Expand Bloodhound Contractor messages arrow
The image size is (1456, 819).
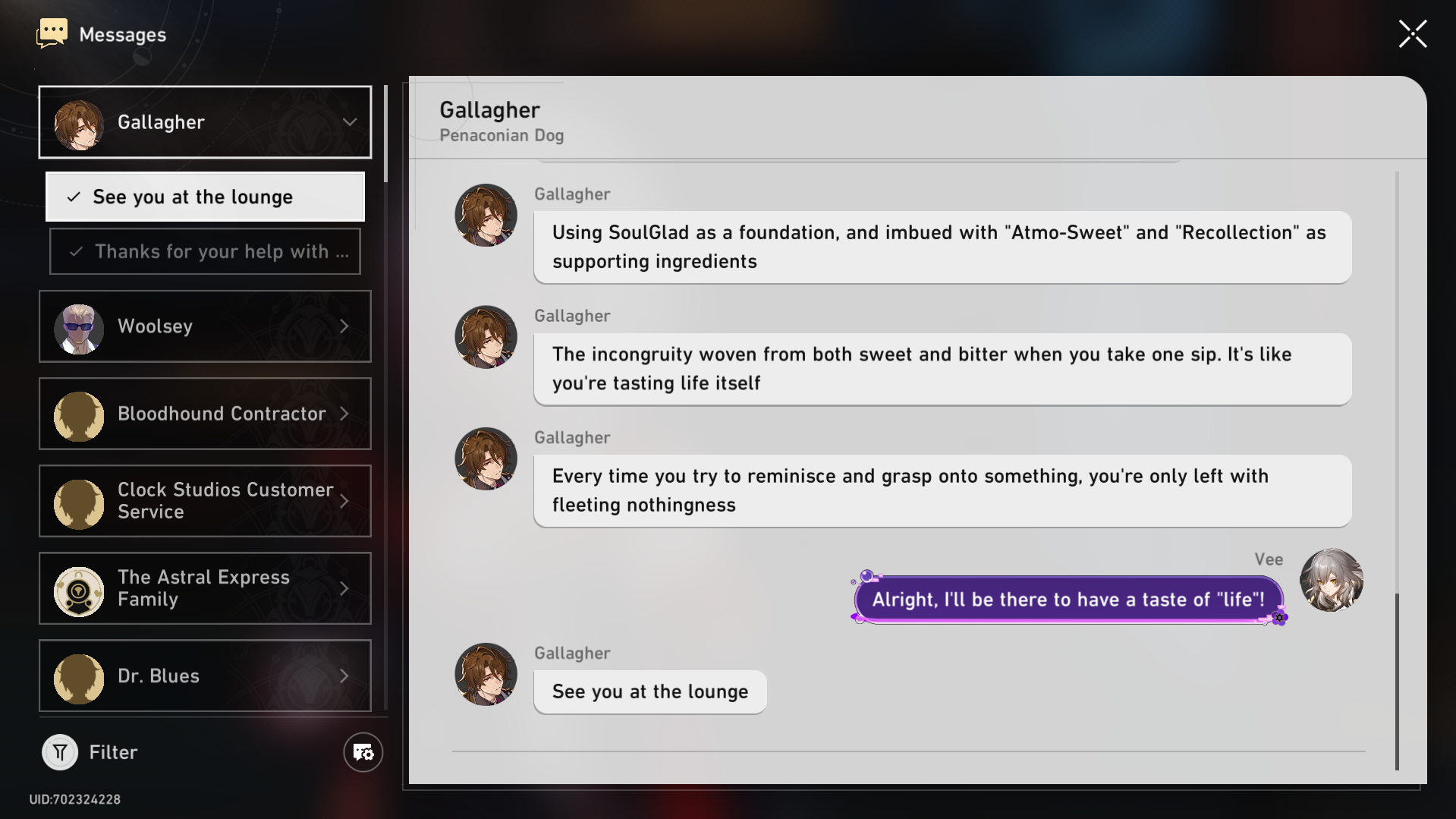[344, 414]
